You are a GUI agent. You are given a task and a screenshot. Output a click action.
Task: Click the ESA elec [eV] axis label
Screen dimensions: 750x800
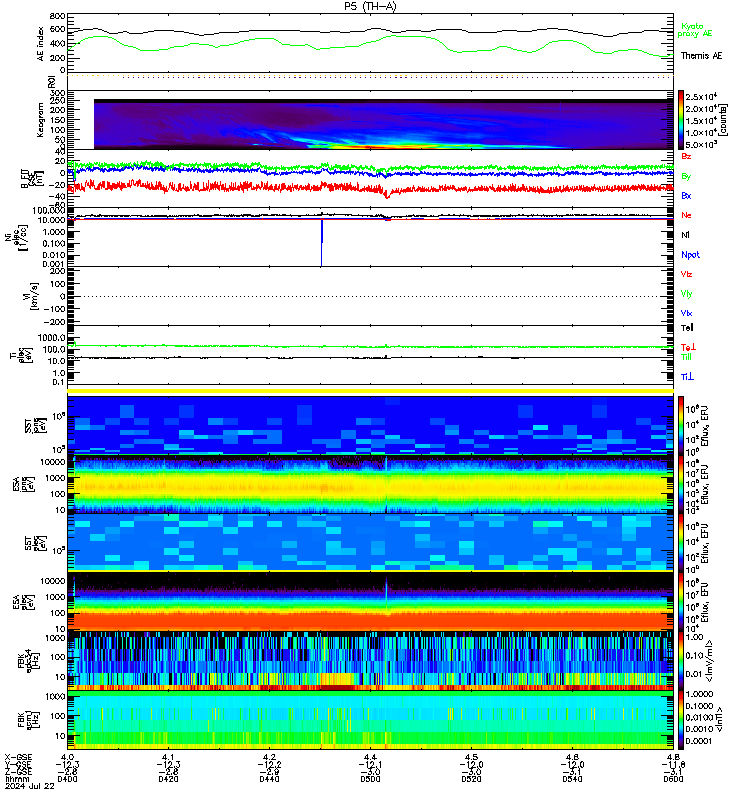point(23,602)
